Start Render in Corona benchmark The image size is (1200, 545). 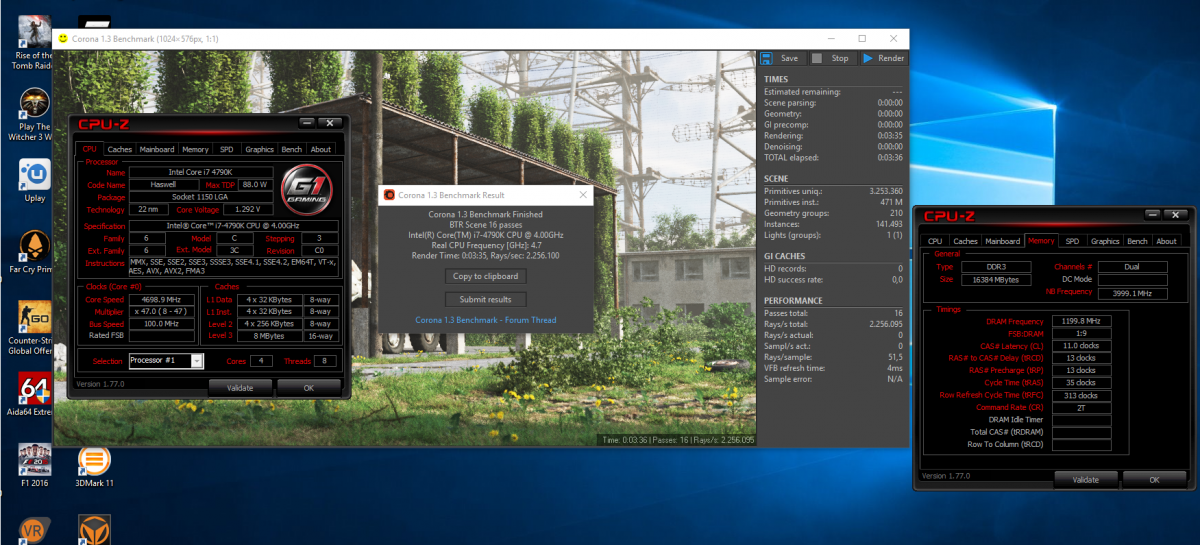point(883,58)
